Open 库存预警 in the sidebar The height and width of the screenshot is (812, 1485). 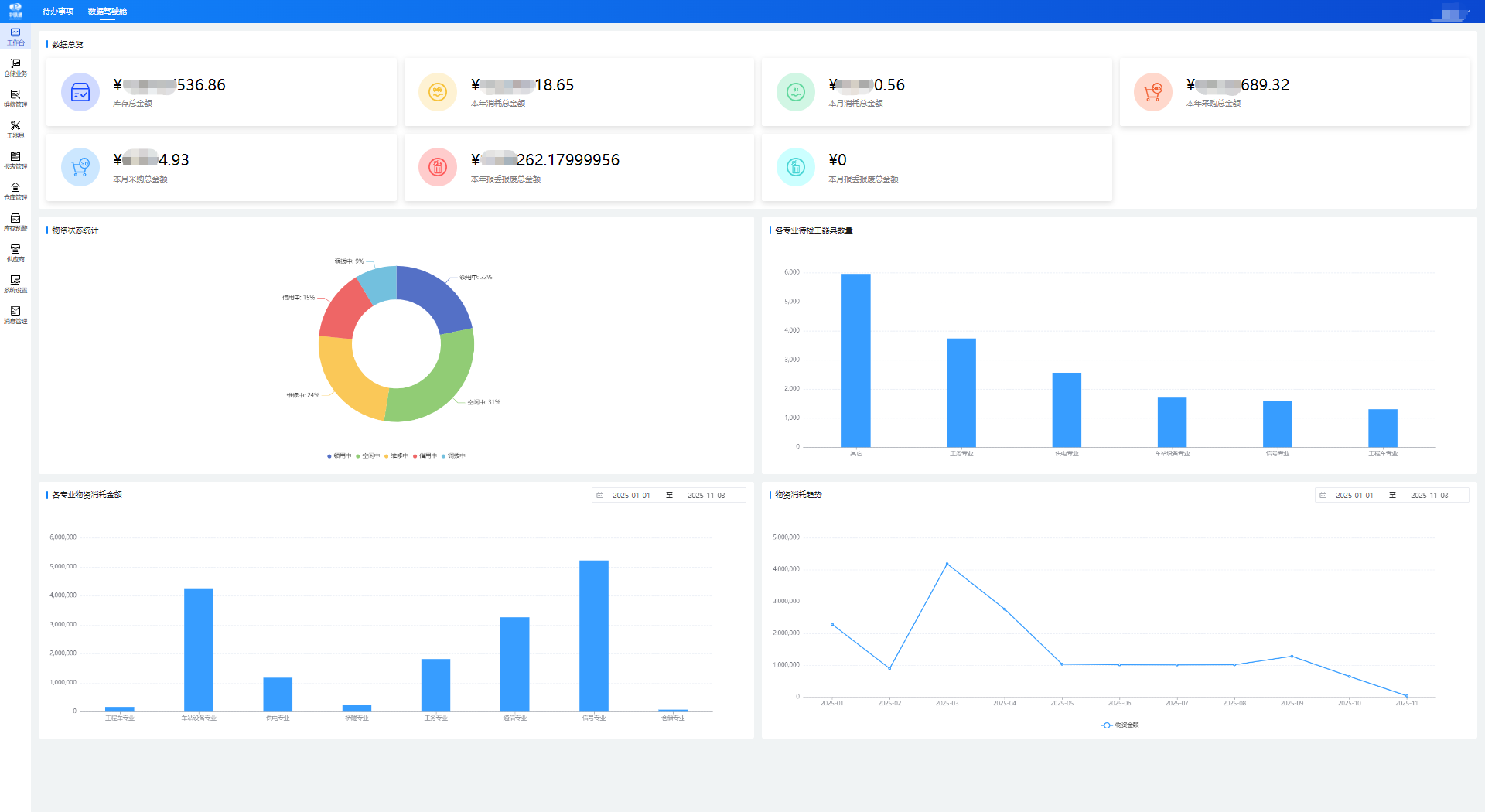pos(15,223)
